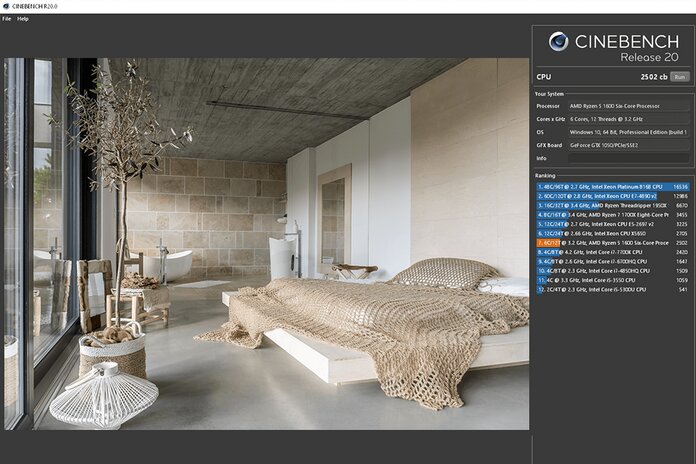
Task: Select the Intel Core i7-4850HQ ranking entry
Action: 612,270
